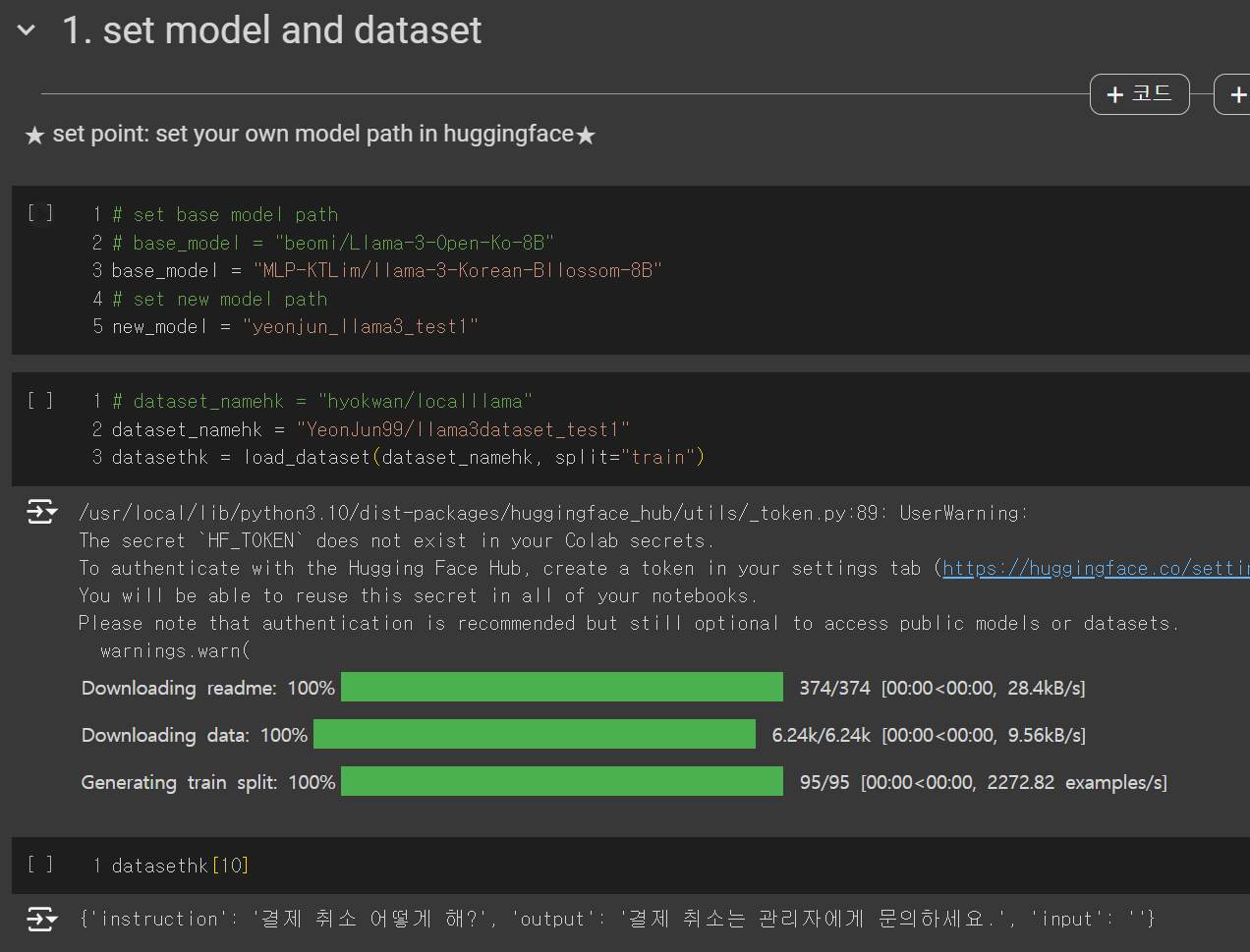Click the '# set new model path' comment
The height and width of the screenshot is (952, 1250).
coord(220,299)
